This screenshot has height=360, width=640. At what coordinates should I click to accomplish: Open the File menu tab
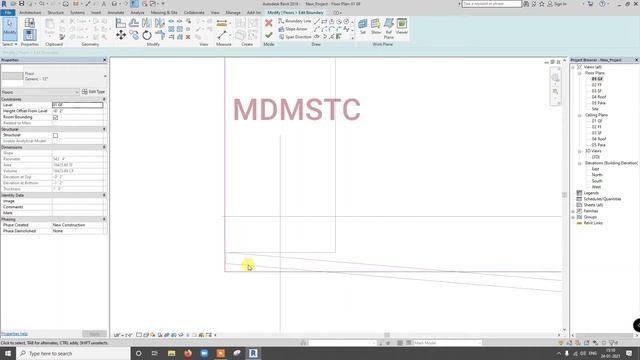pyautogui.click(x=8, y=13)
